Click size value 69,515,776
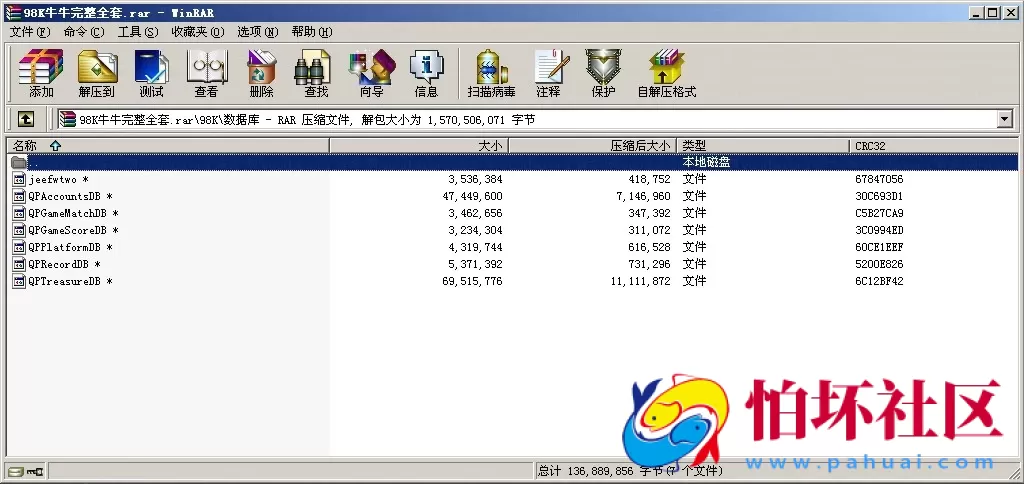Viewport: 1024px width, 484px height. pyautogui.click(x=472, y=282)
